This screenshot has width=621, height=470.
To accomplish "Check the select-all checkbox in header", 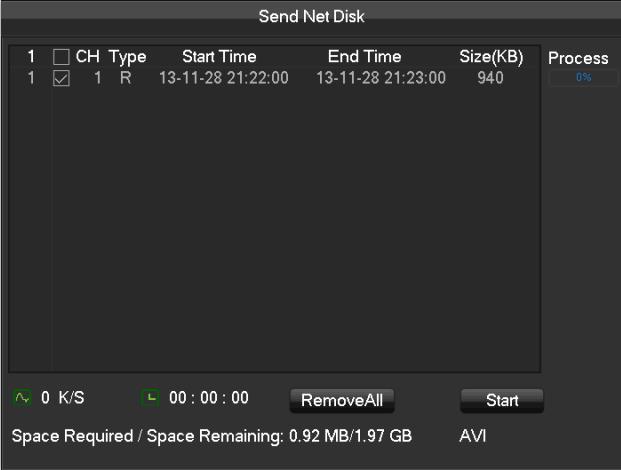I will [61, 57].
